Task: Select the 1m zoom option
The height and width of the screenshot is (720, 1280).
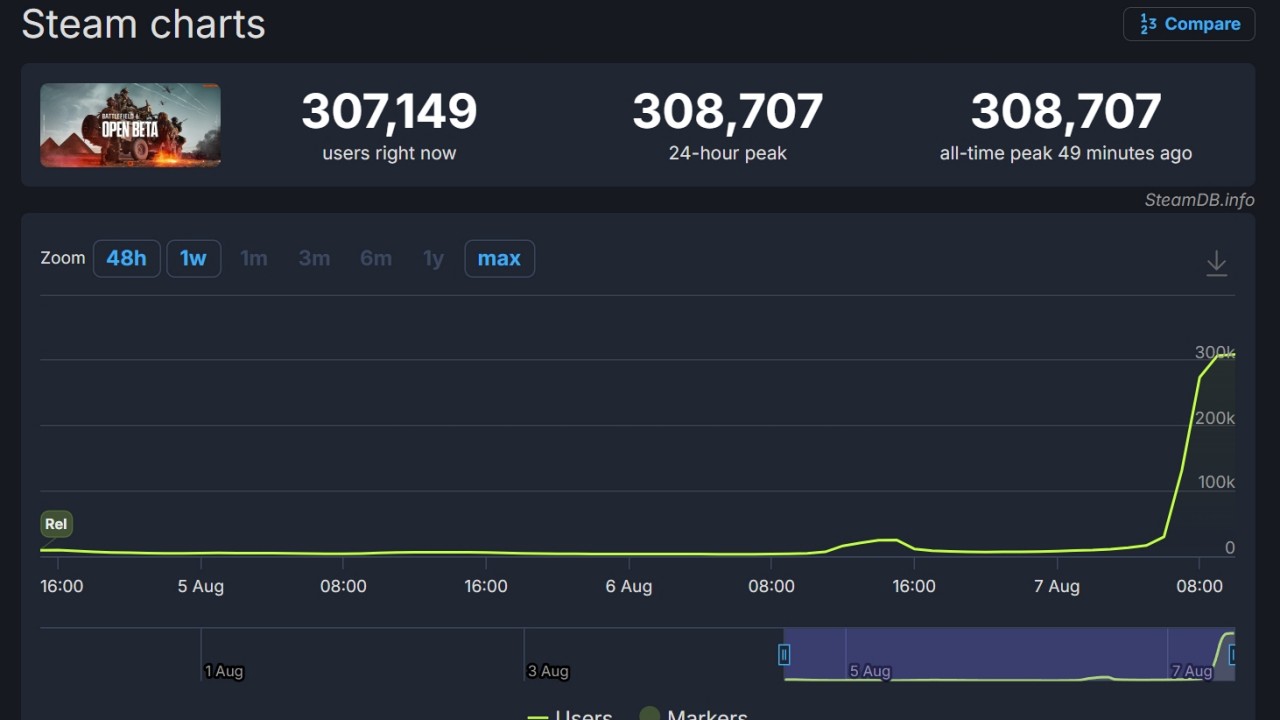Action: (254, 259)
